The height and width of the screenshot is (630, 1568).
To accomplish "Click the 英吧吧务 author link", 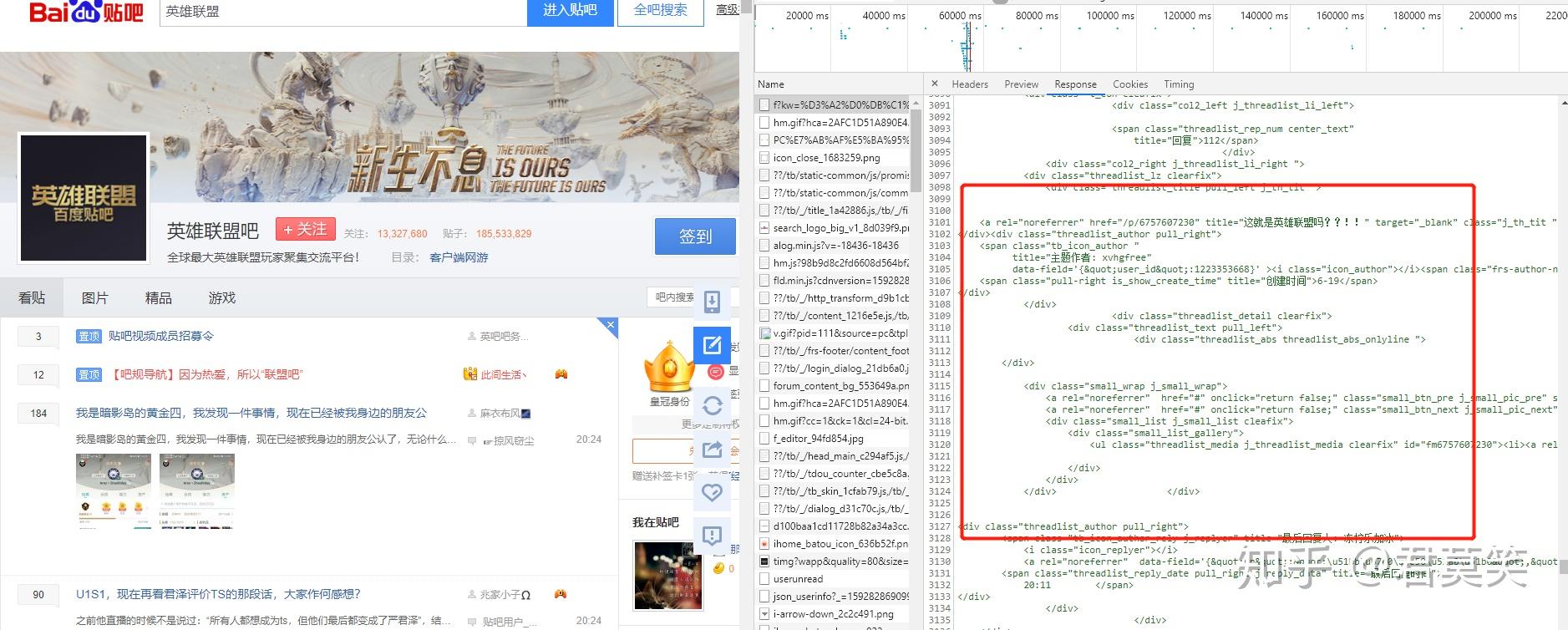I will pos(503,336).
